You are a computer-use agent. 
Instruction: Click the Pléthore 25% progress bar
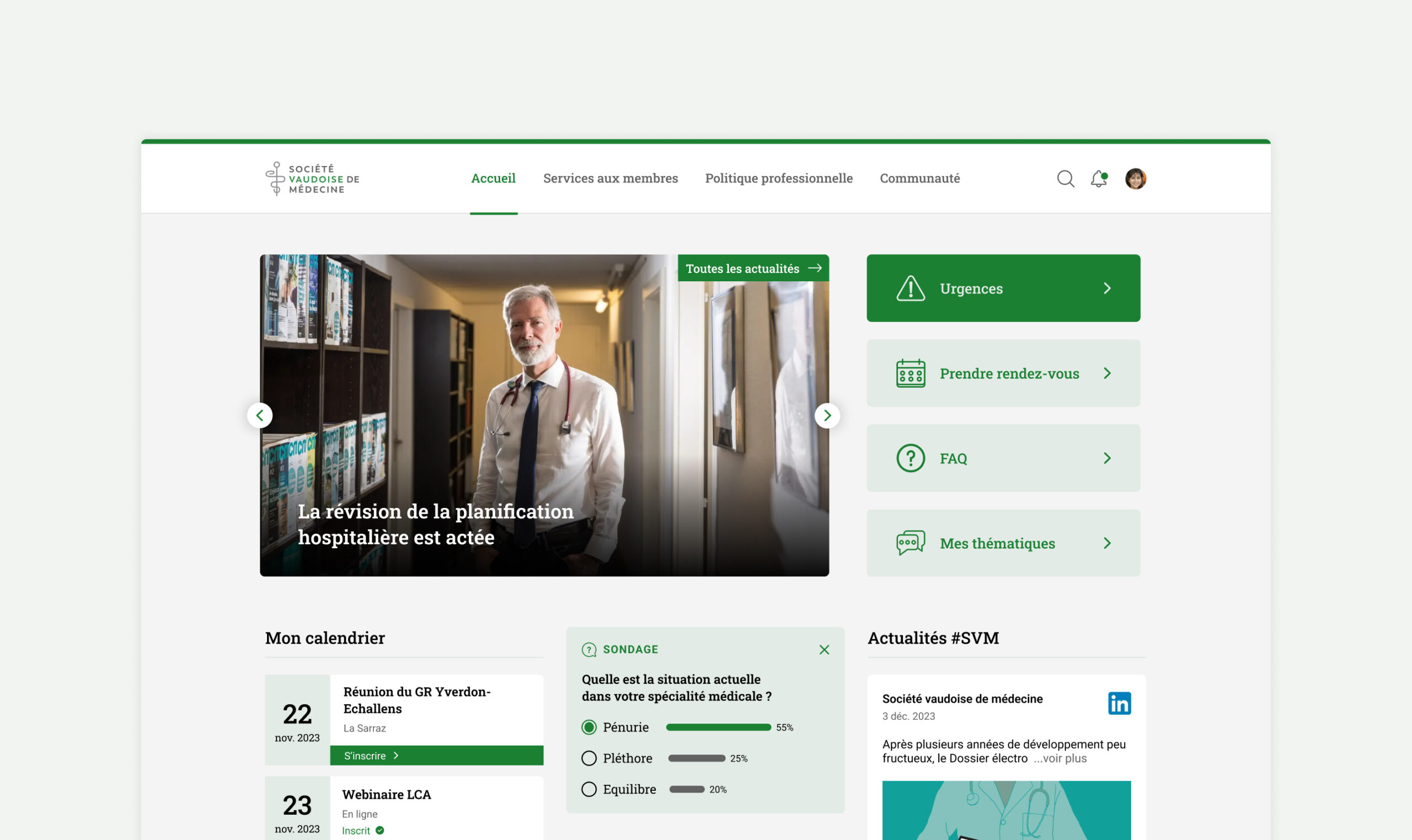click(696, 758)
